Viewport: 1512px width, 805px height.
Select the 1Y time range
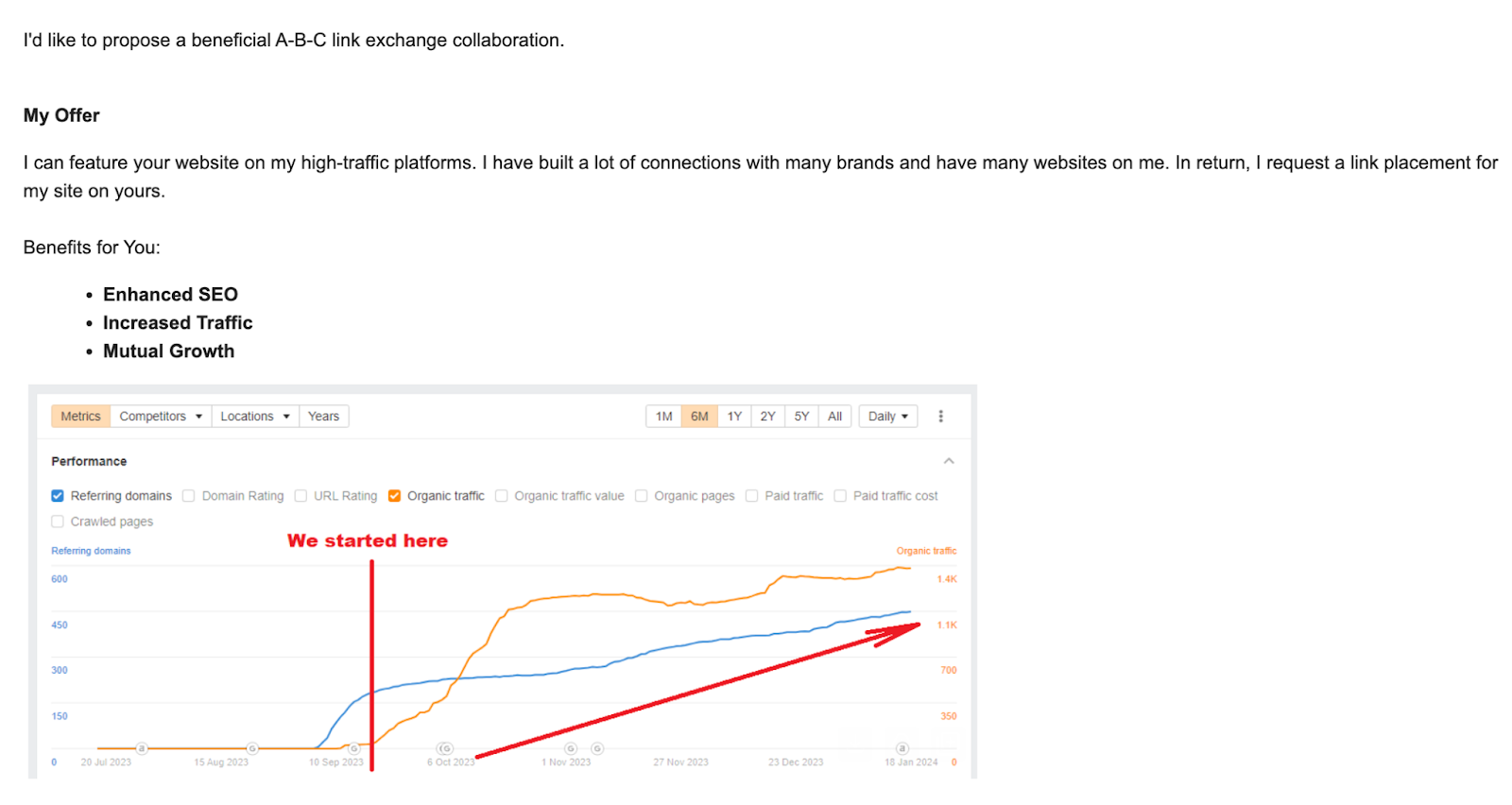(734, 417)
